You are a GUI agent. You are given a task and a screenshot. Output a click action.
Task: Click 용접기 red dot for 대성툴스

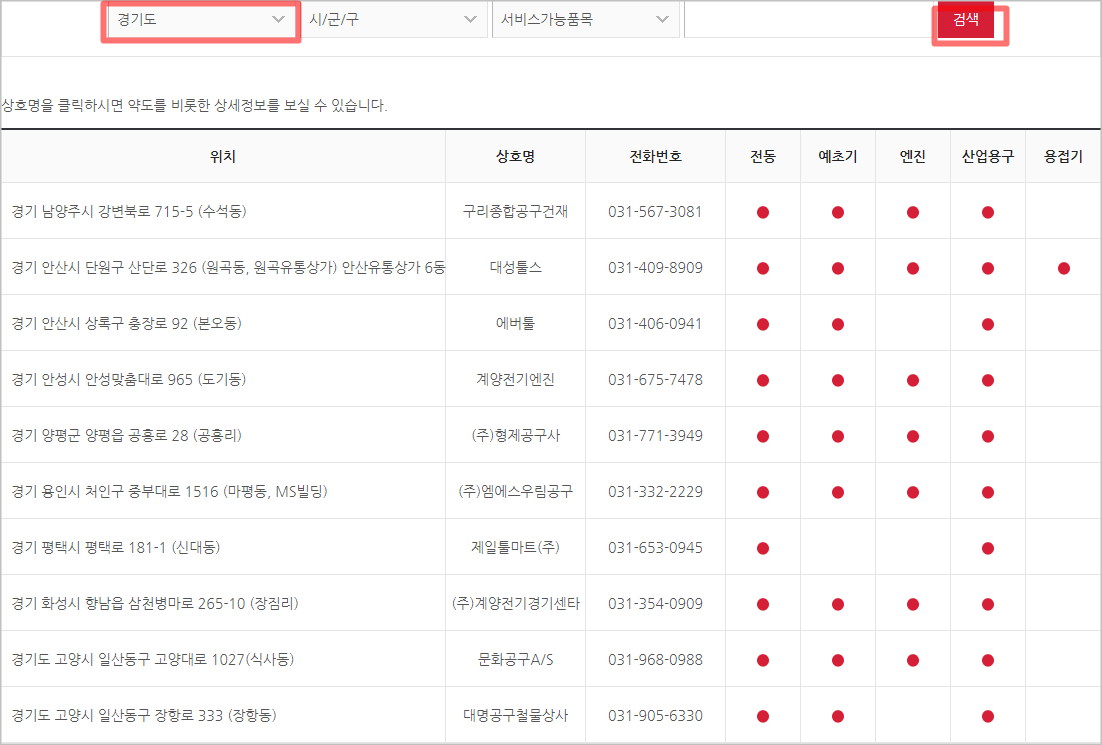pyautogui.click(x=1063, y=268)
